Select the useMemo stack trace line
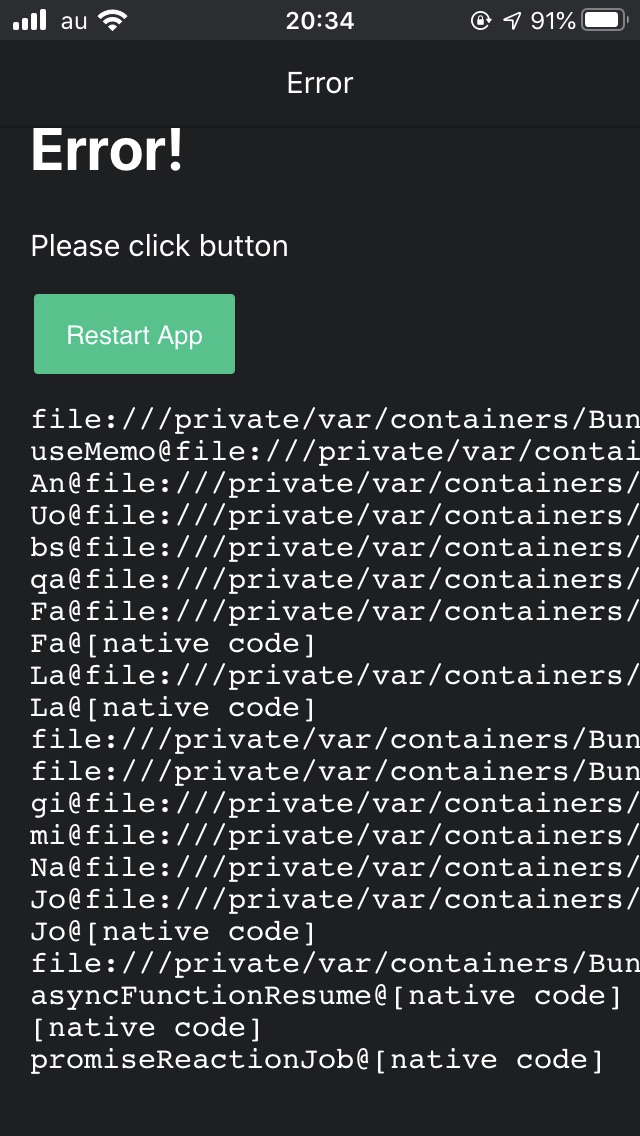The width and height of the screenshot is (640, 1136). pyautogui.click(x=320, y=451)
